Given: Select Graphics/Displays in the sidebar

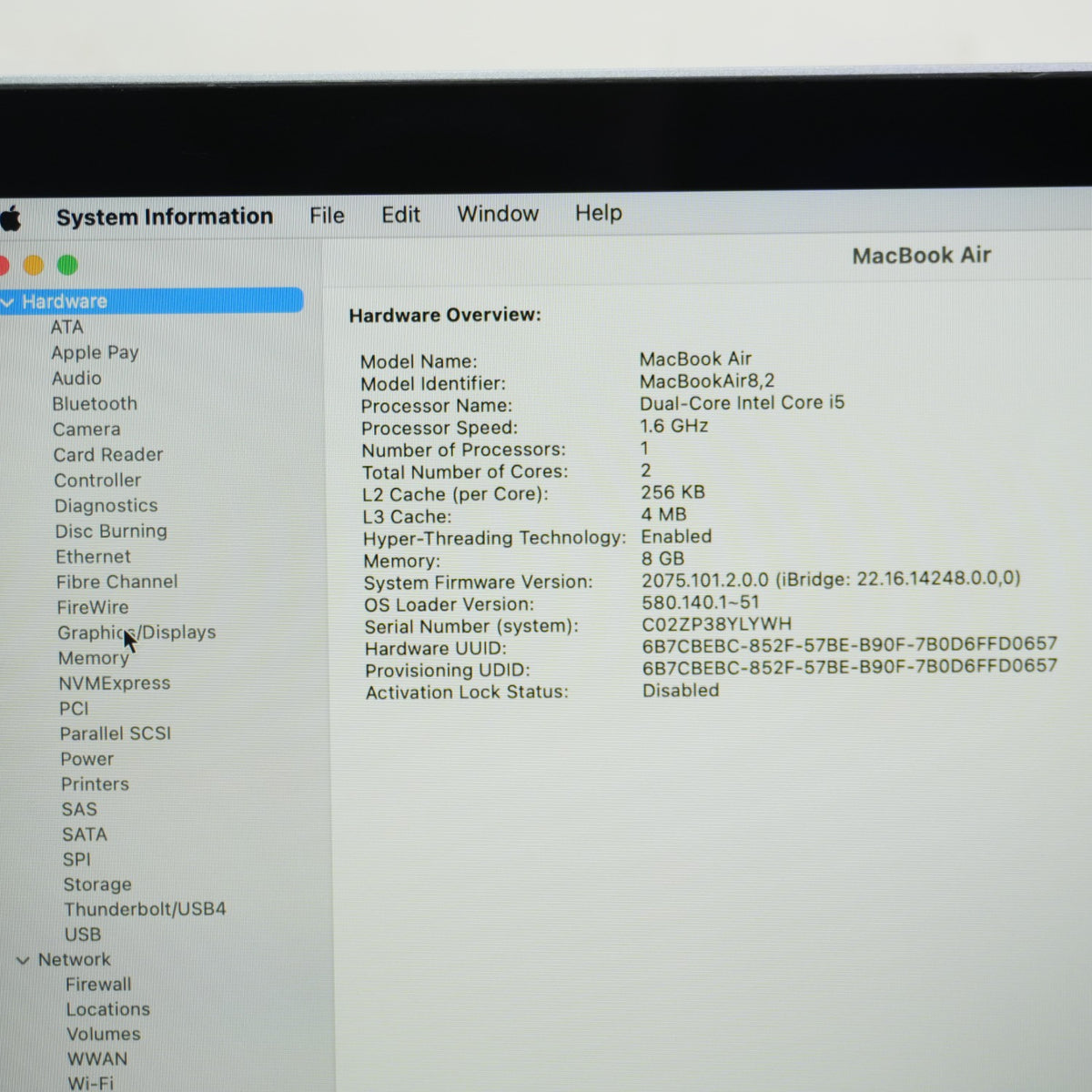Looking at the screenshot, I should (137, 632).
